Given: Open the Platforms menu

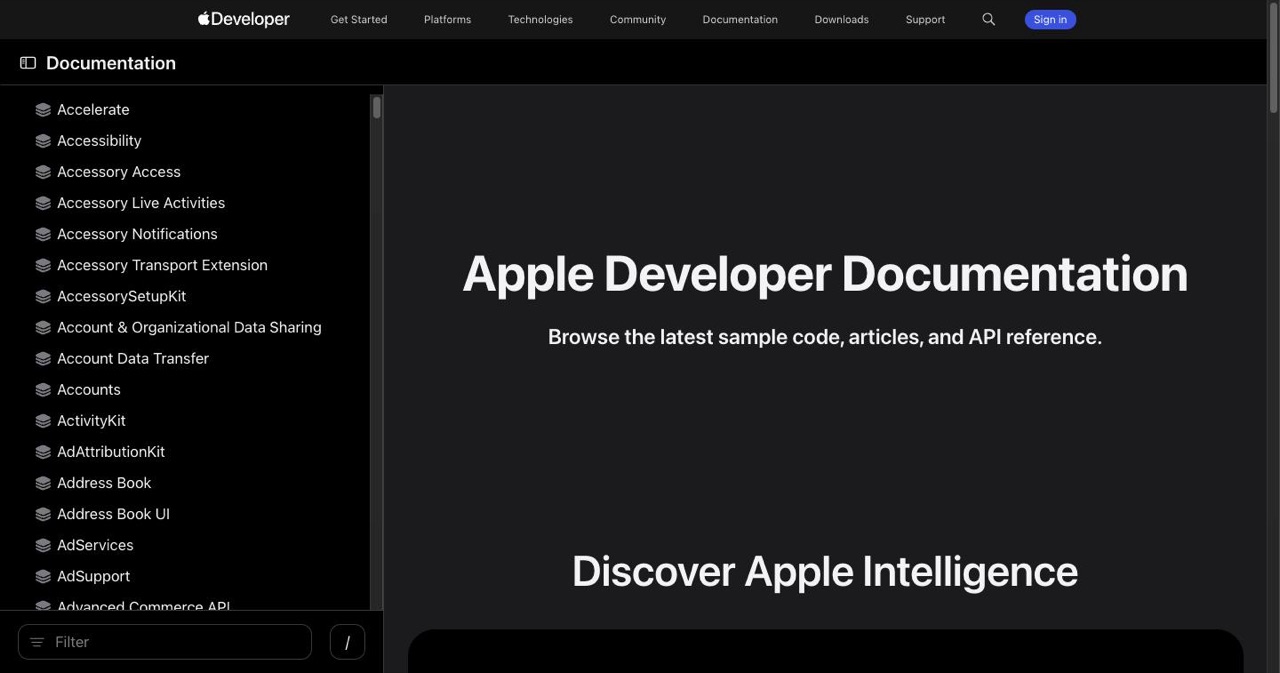Looking at the screenshot, I should (447, 19).
